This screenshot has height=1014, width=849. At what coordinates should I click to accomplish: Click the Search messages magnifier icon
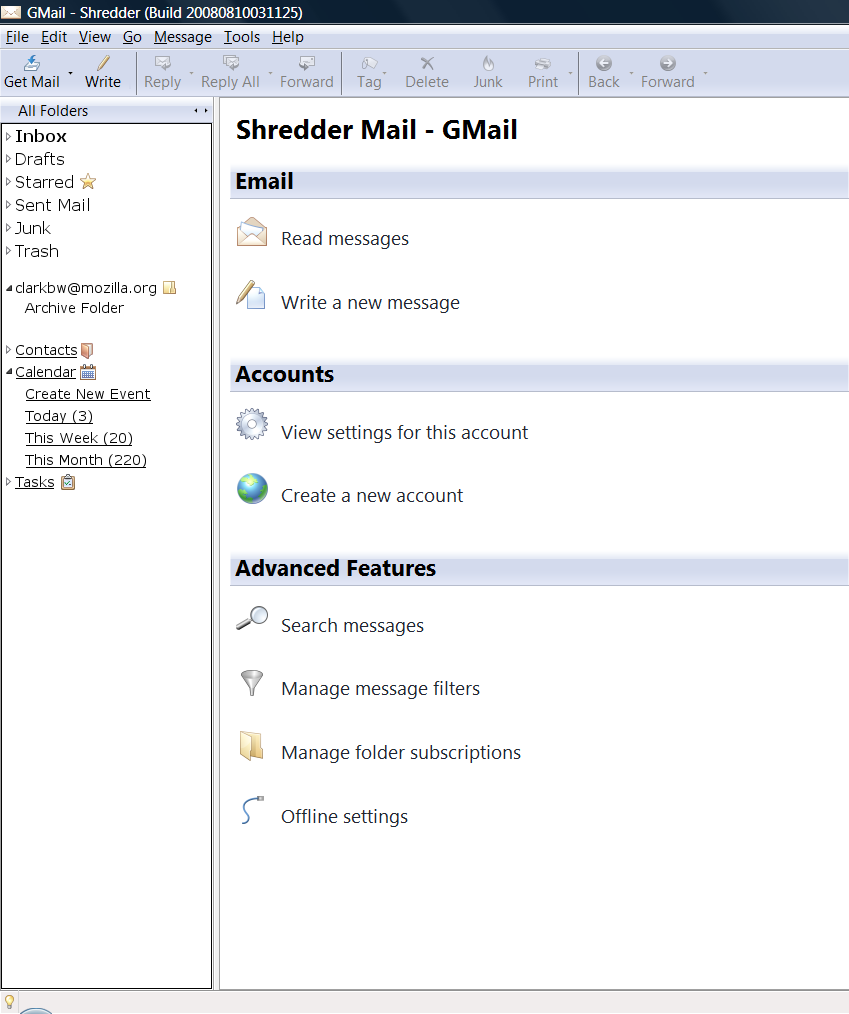pyautogui.click(x=252, y=618)
